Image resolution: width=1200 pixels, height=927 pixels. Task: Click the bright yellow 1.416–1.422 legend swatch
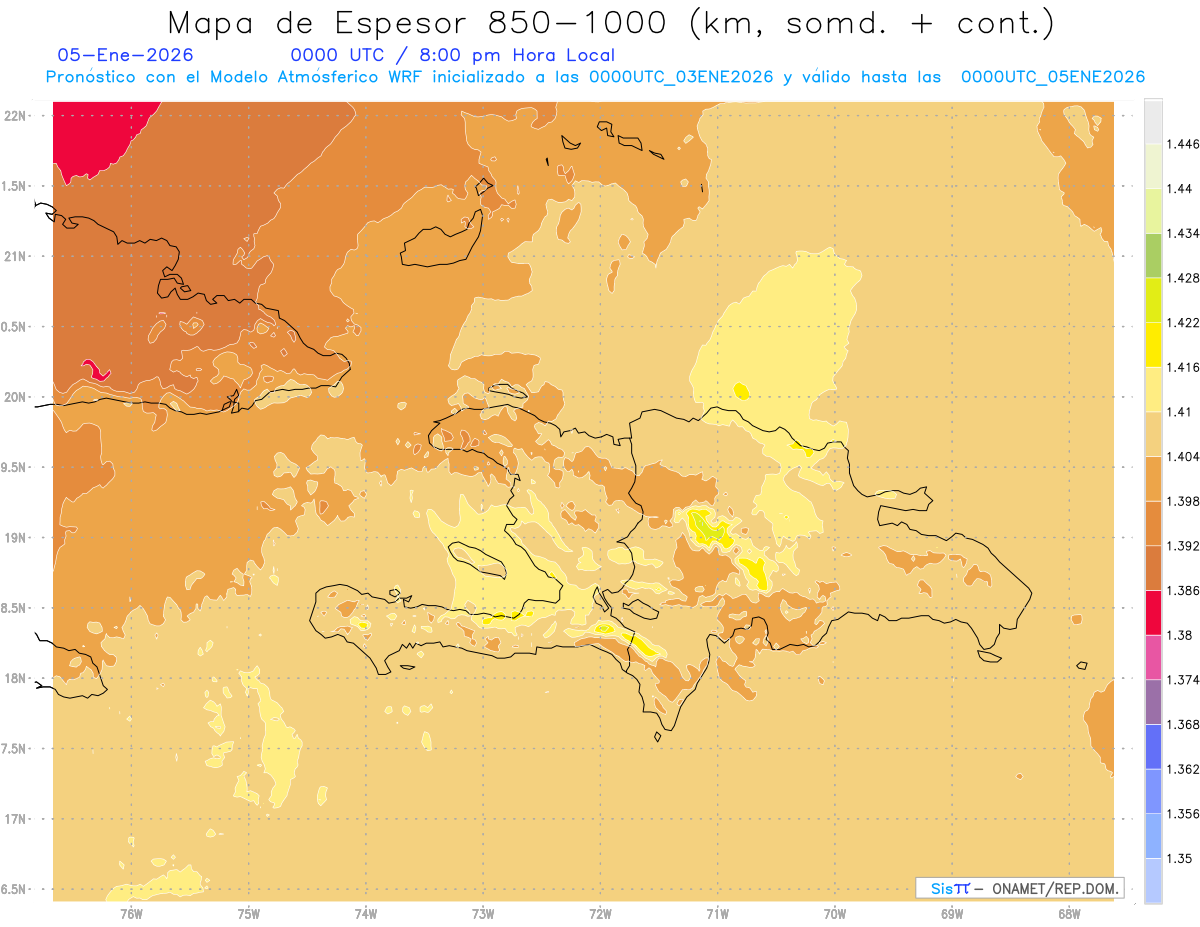tap(1153, 345)
